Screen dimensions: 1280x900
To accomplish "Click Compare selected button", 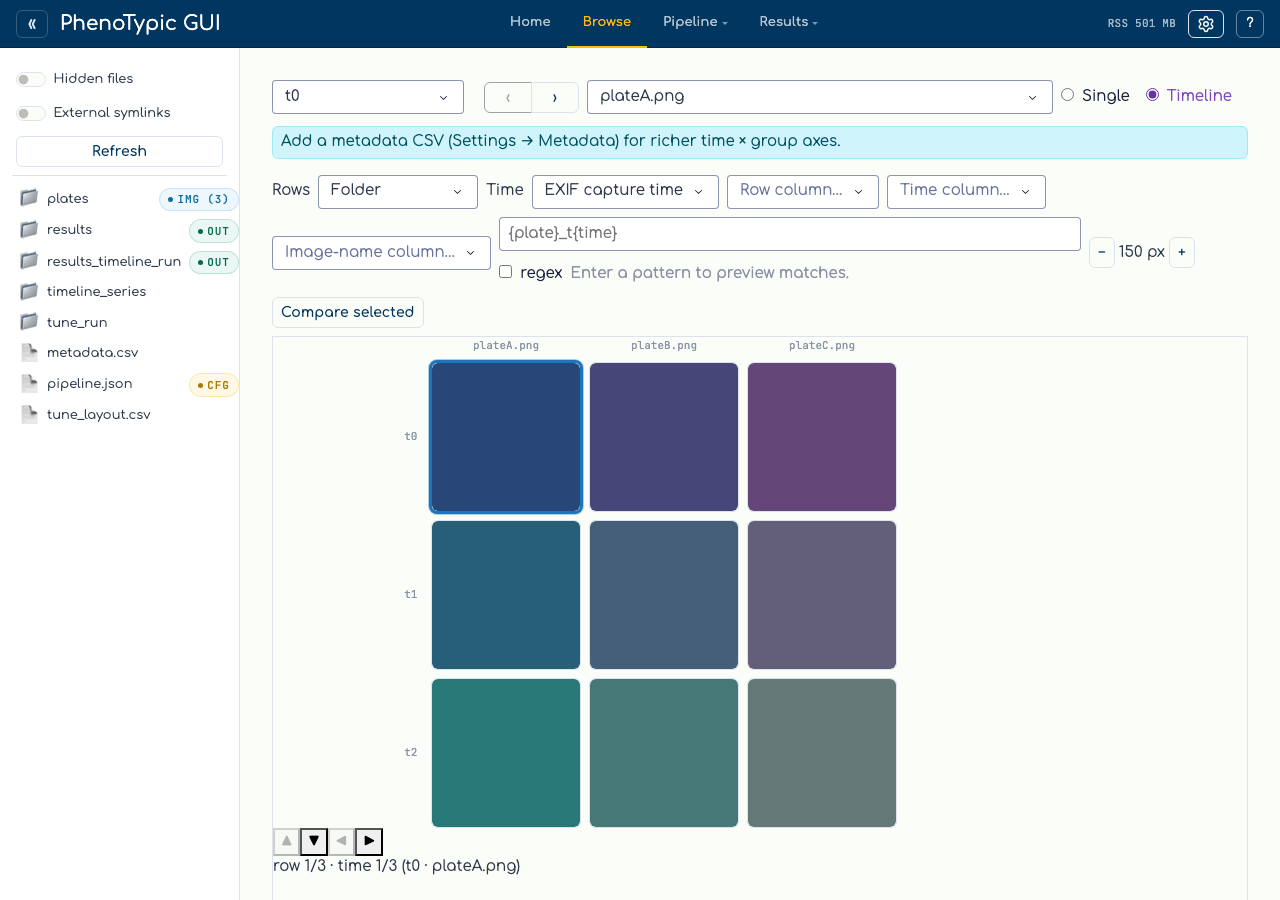I will 348,312.
